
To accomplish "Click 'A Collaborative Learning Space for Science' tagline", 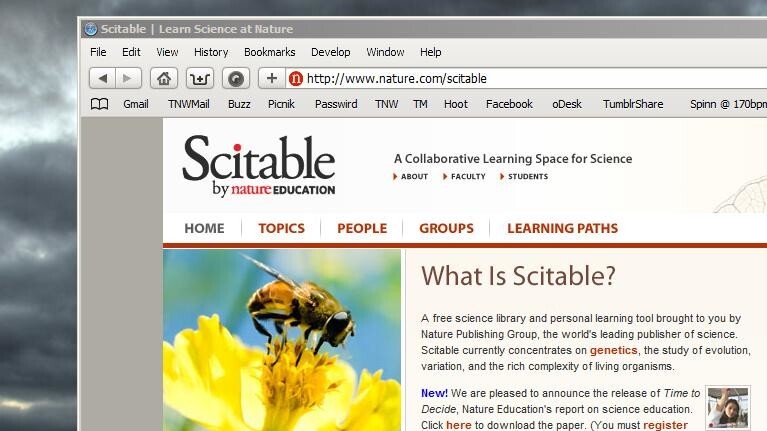I will 513,159.
